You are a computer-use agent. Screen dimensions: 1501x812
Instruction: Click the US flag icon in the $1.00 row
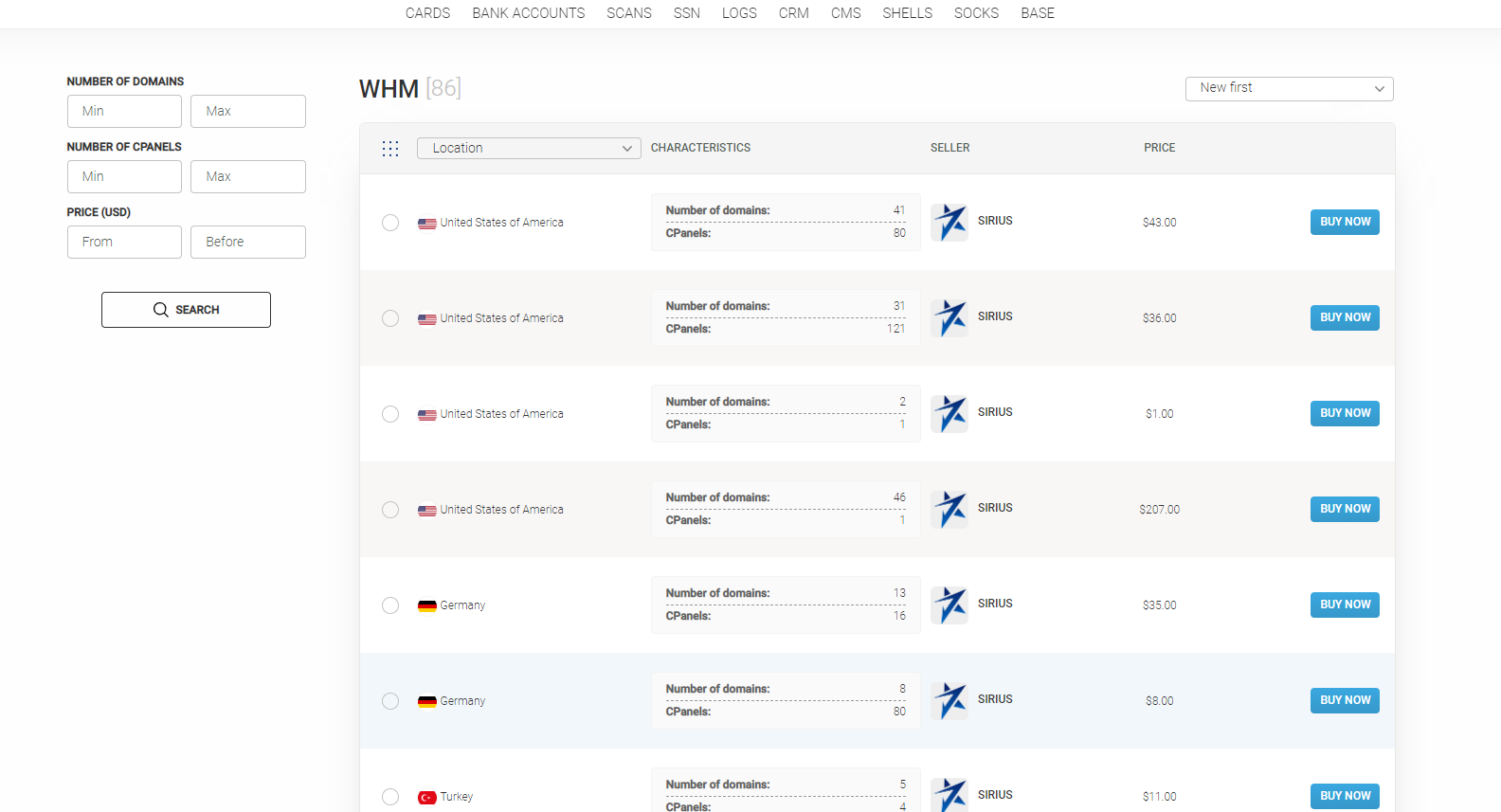[x=427, y=415]
